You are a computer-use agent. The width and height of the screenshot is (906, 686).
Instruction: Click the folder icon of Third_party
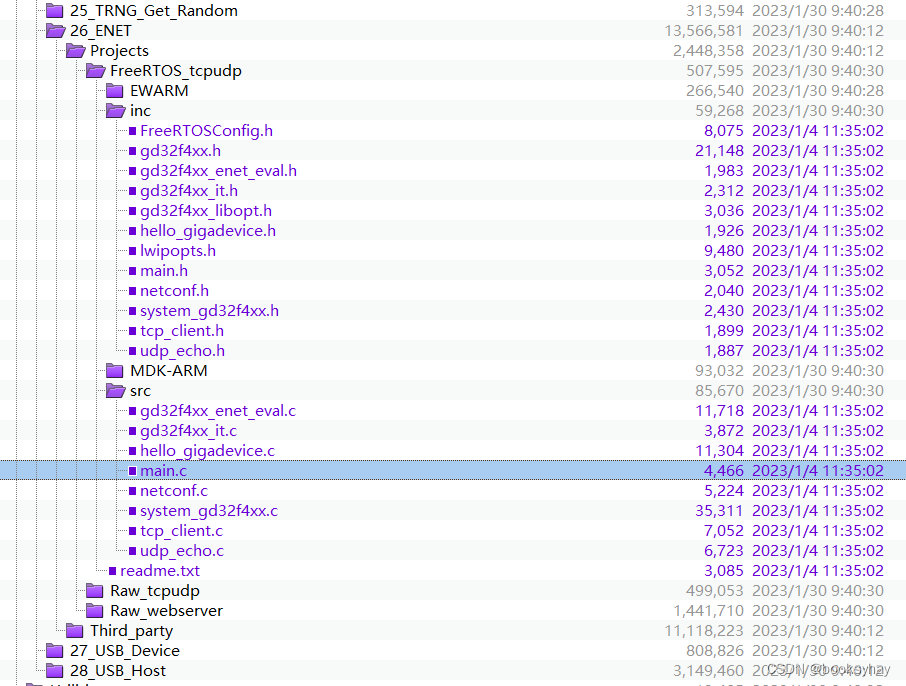pyautogui.click(x=76, y=630)
